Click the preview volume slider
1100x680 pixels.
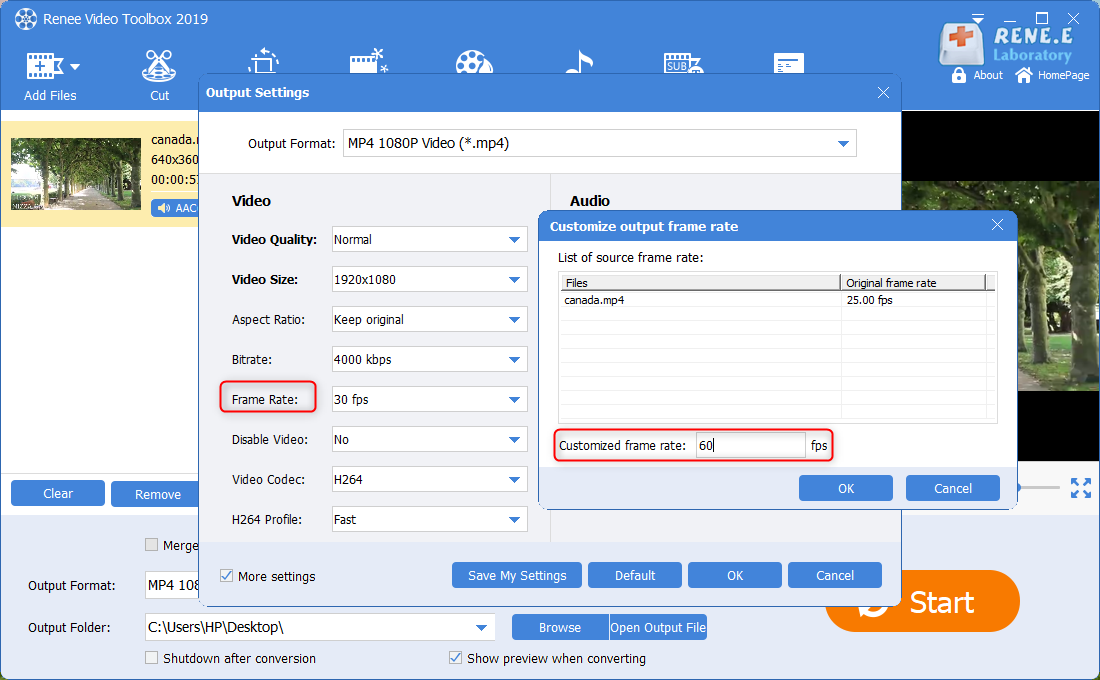click(x=1038, y=487)
